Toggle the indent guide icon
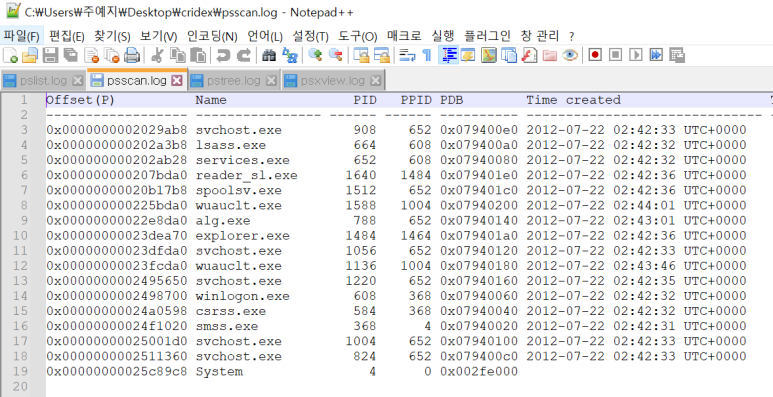This screenshot has height=397, width=773. pyautogui.click(x=448, y=55)
